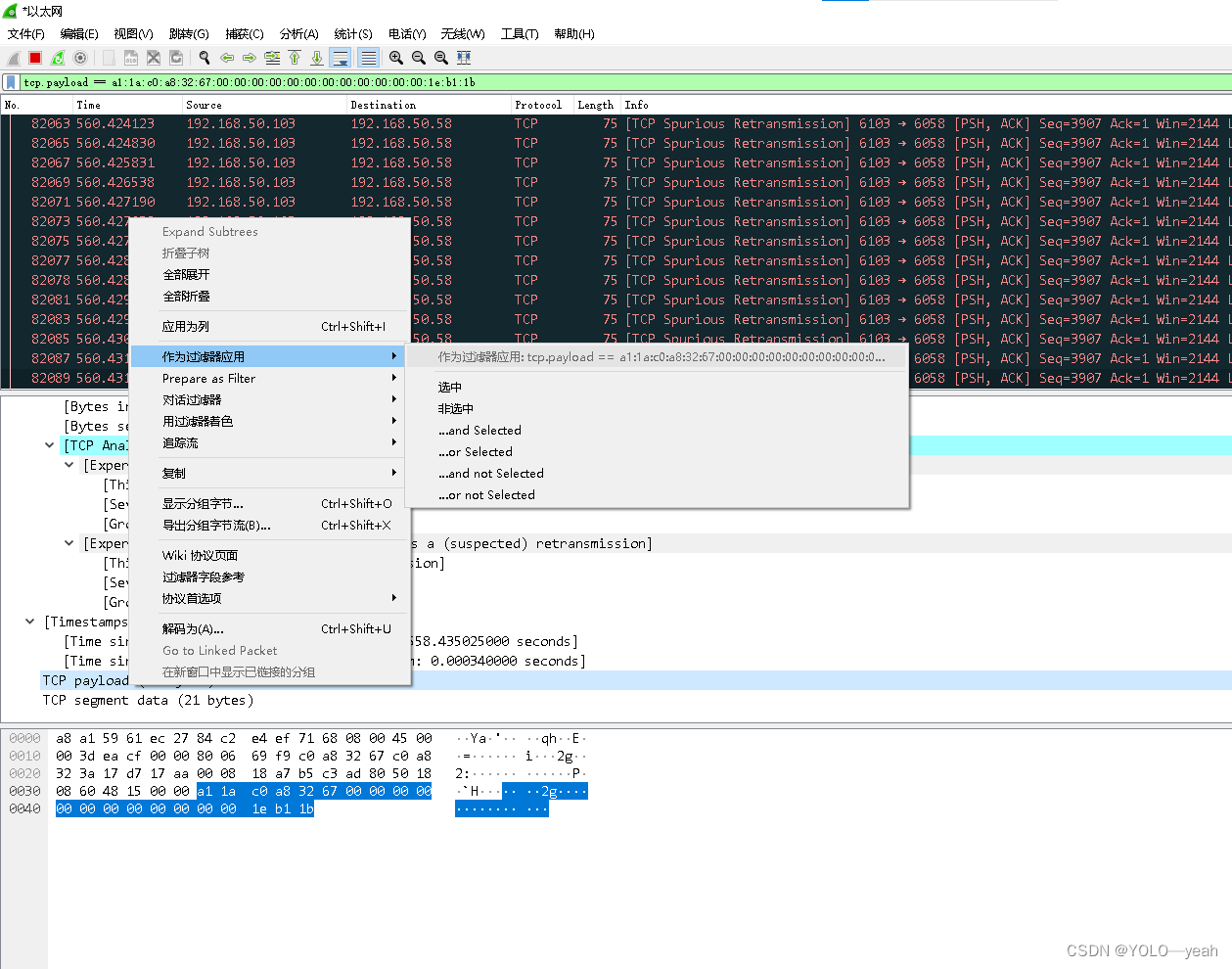Jump to last packet icon

pos(317,58)
